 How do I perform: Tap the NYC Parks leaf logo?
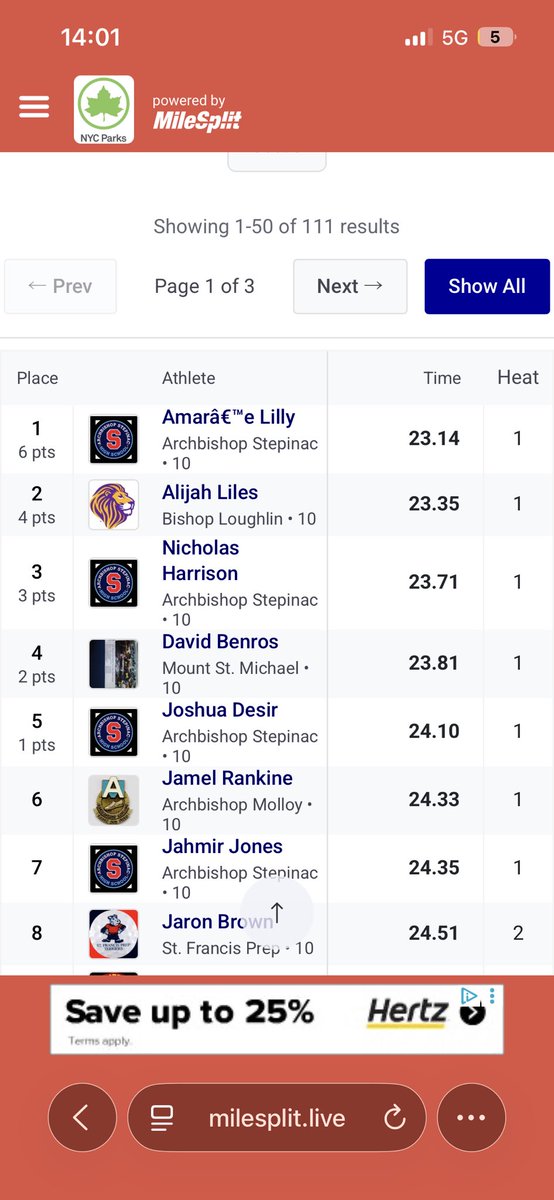[x=104, y=110]
